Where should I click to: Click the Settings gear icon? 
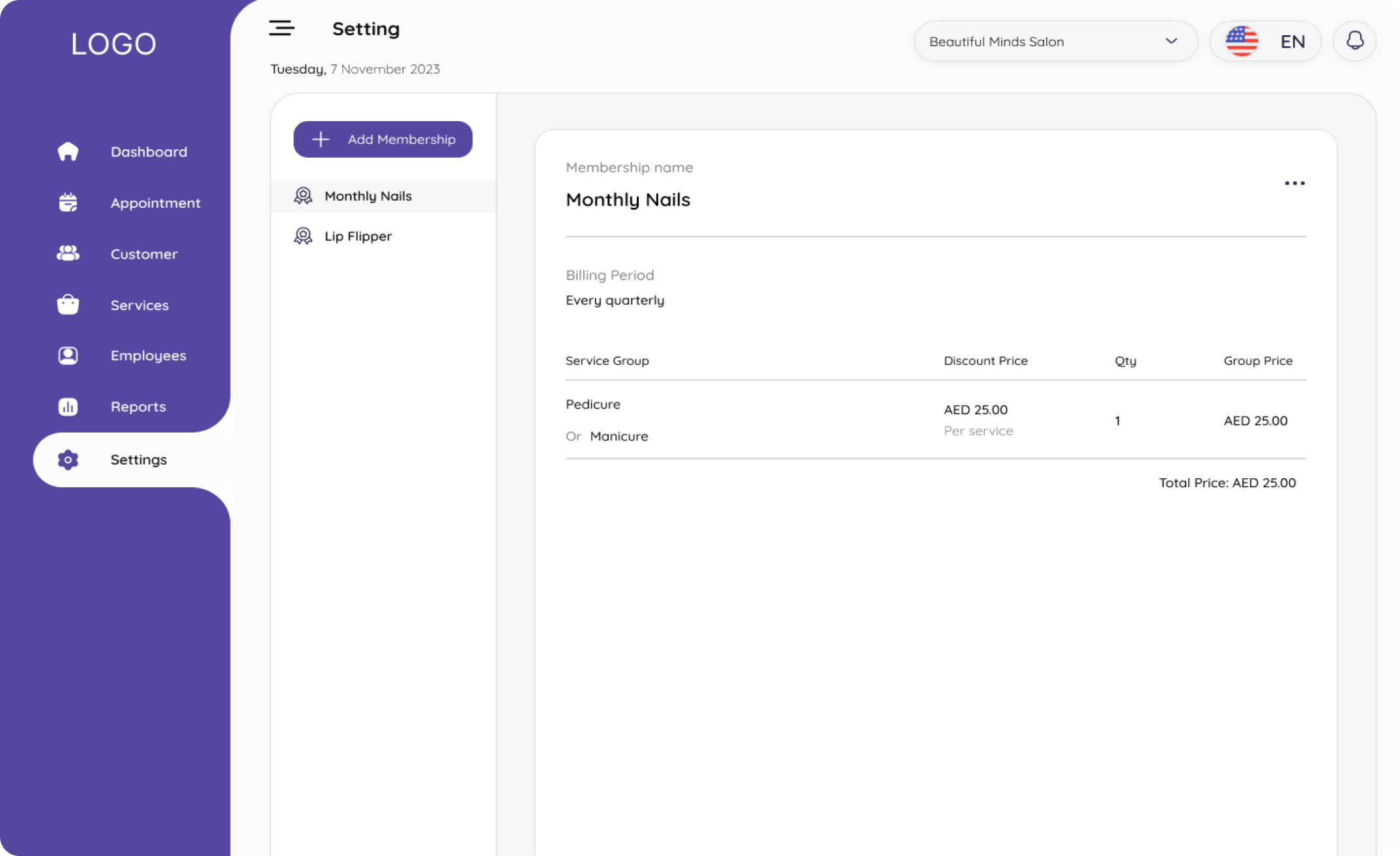click(68, 460)
